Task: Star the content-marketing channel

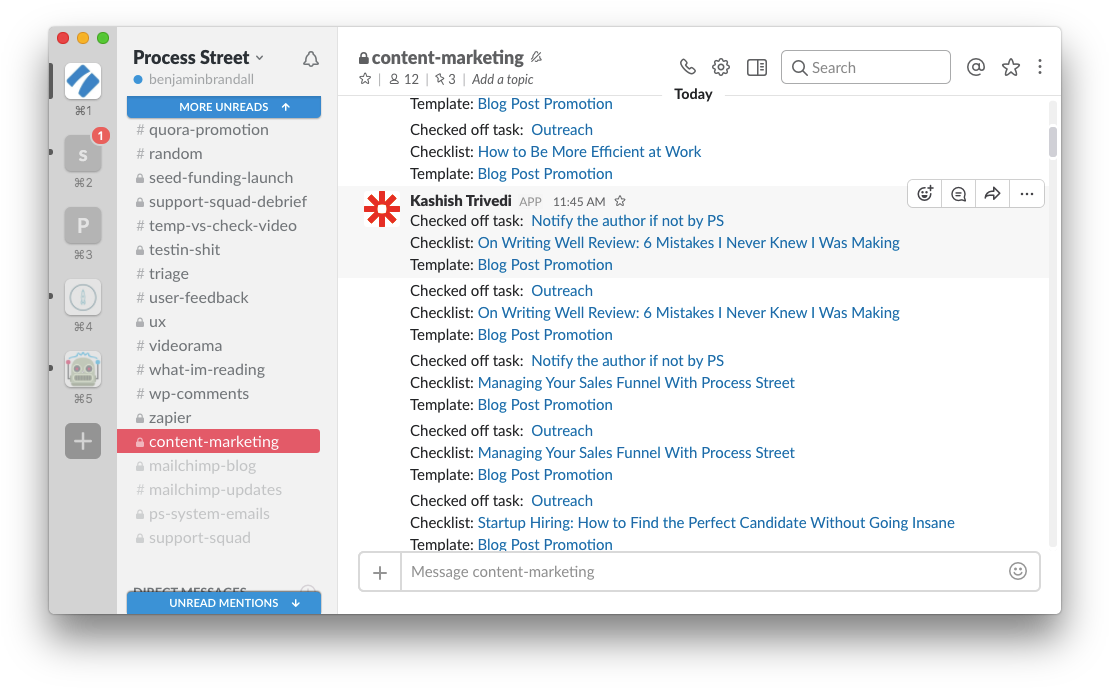Action: [x=365, y=79]
